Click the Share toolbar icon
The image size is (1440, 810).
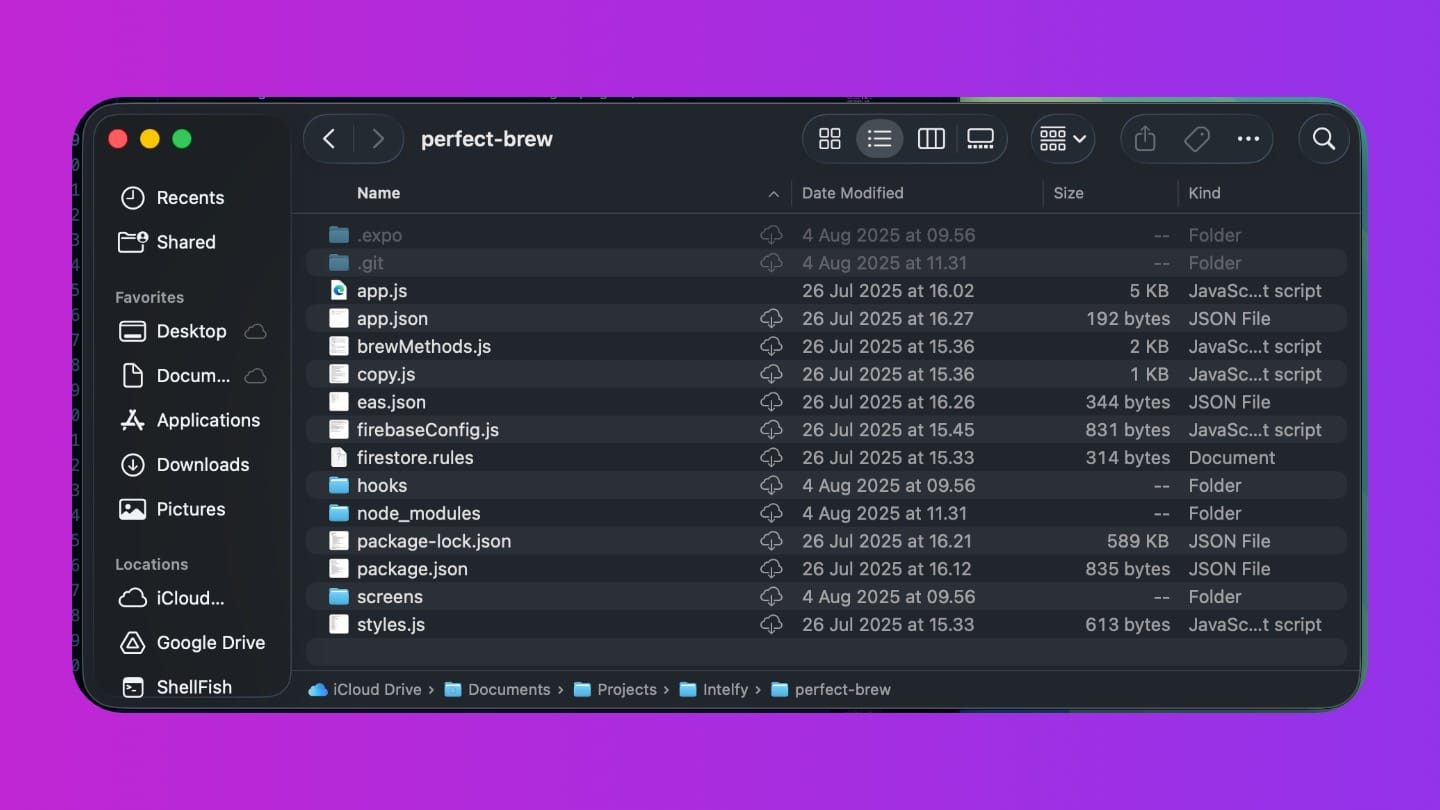(x=1145, y=139)
